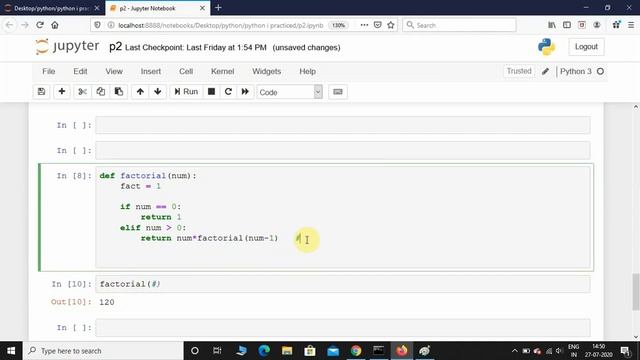Interrupt the kernel with stop icon

pos(211,92)
